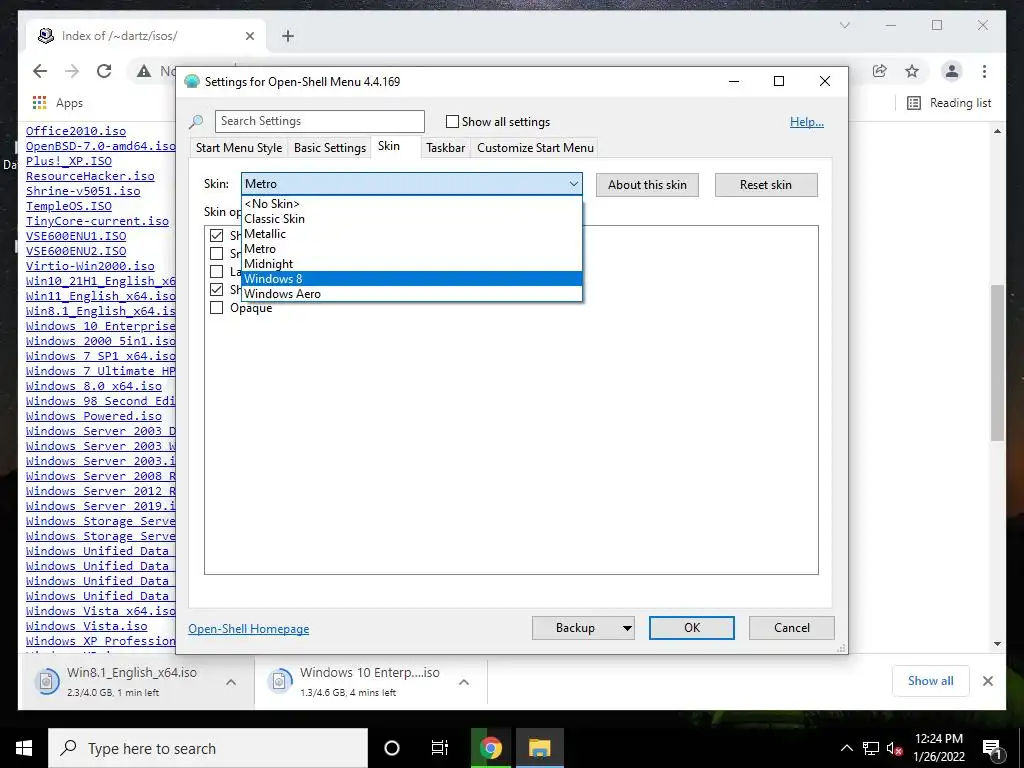Viewport: 1024px width, 768px height.
Task: Check the second skin option checkbox
Action: click(x=216, y=253)
